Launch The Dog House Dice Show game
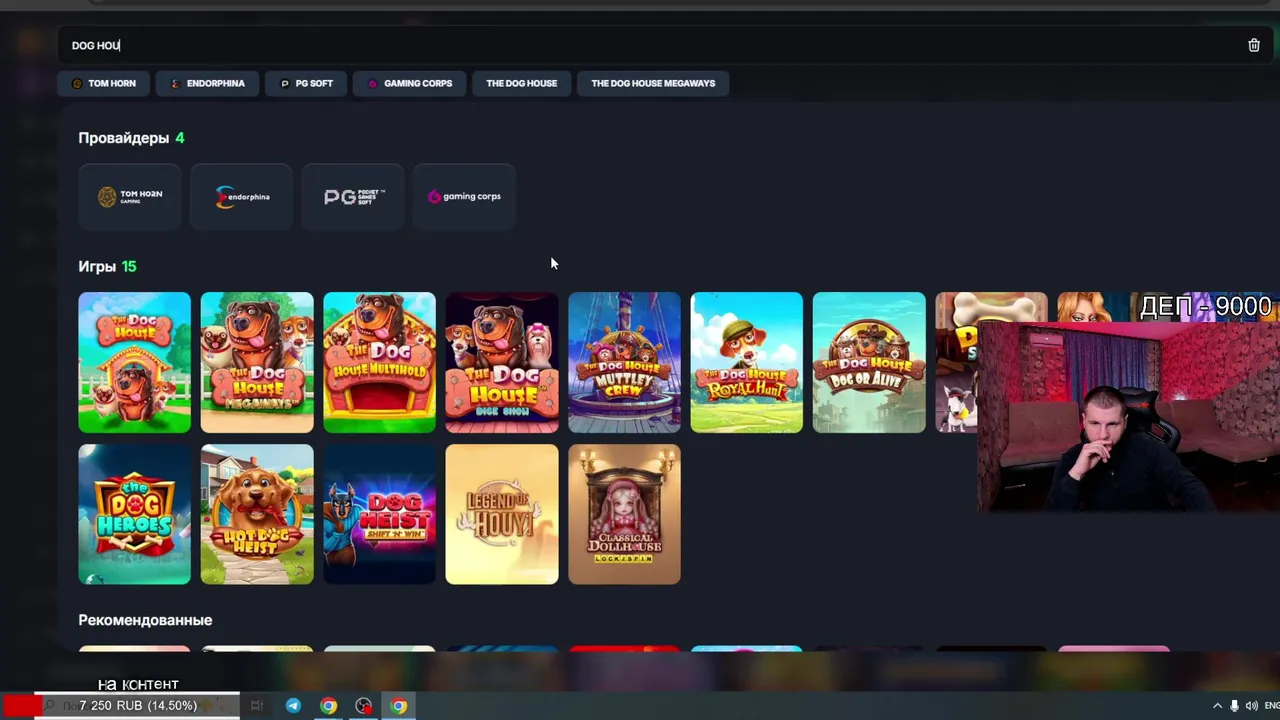This screenshot has height=720, width=1280. click(x=502, y=362)
